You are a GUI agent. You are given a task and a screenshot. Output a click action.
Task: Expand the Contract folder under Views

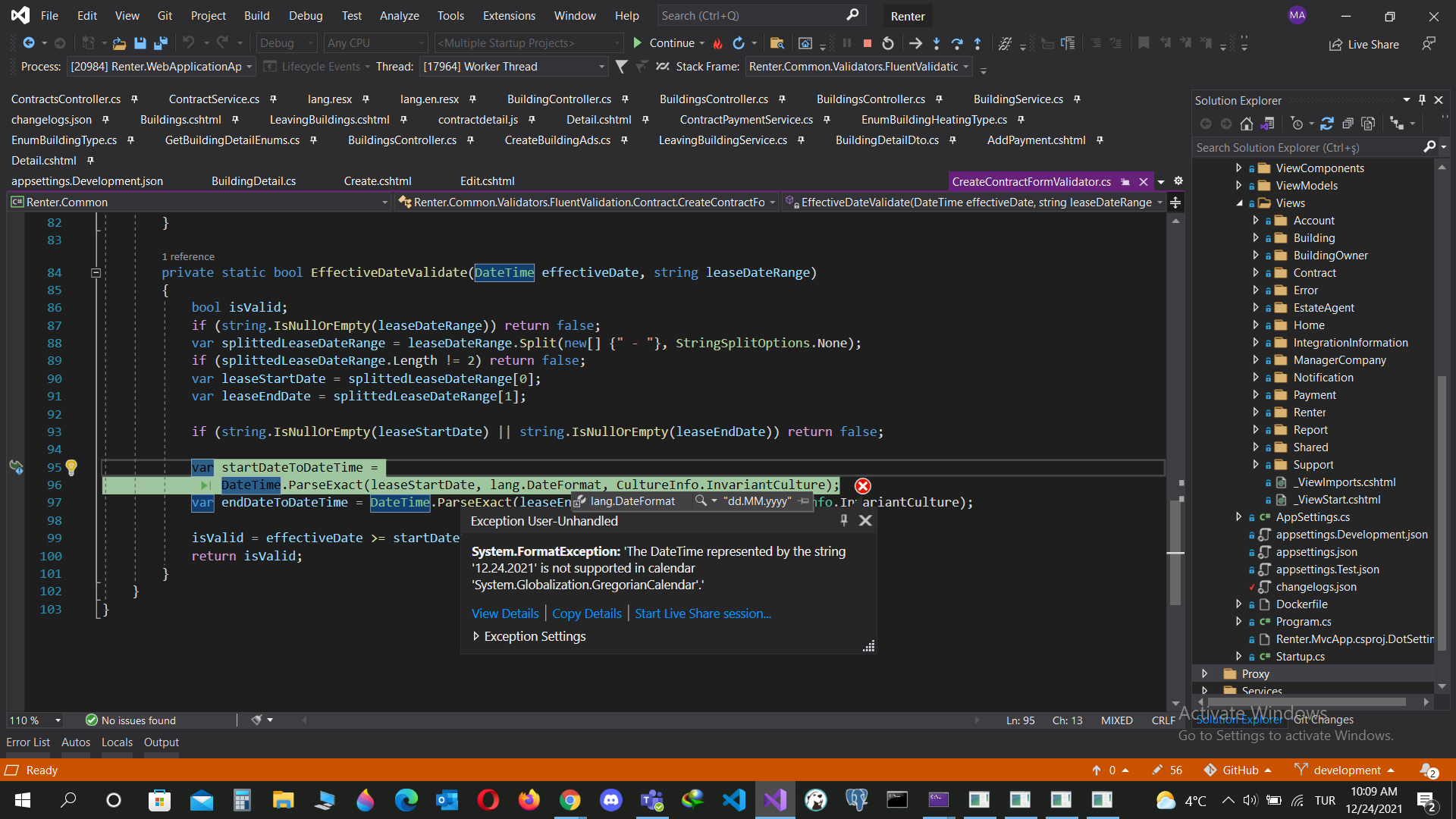coord(1256,273)
